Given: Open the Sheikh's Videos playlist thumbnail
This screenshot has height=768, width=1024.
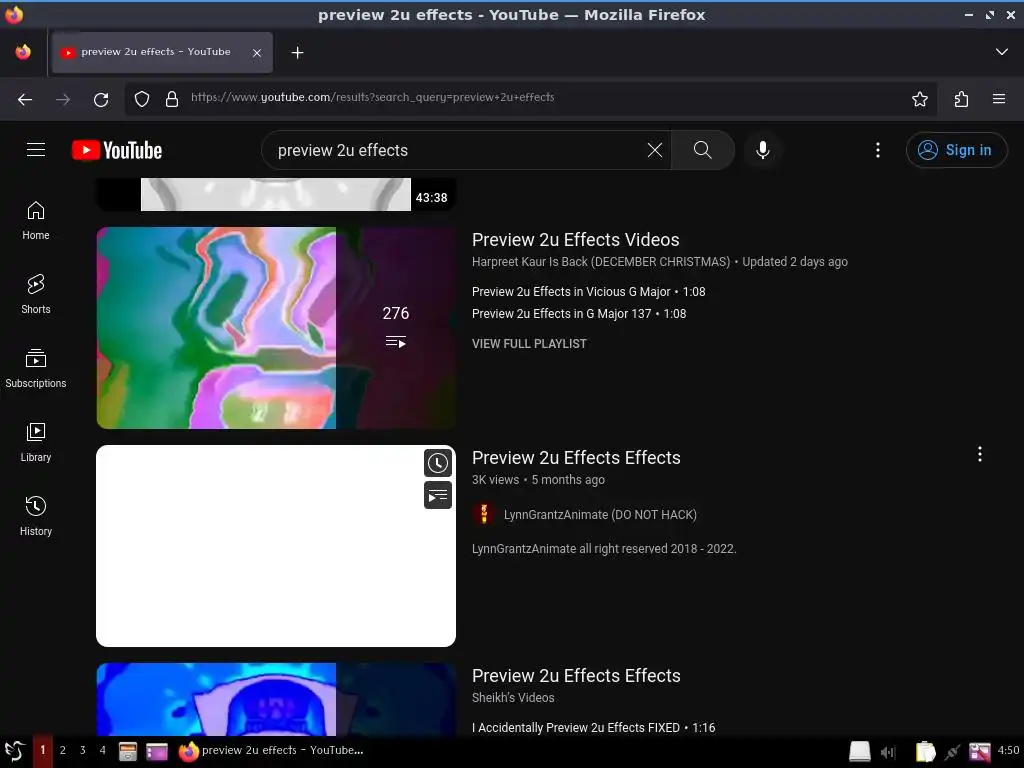Looking at the screenshot, I should coord(276,699).
